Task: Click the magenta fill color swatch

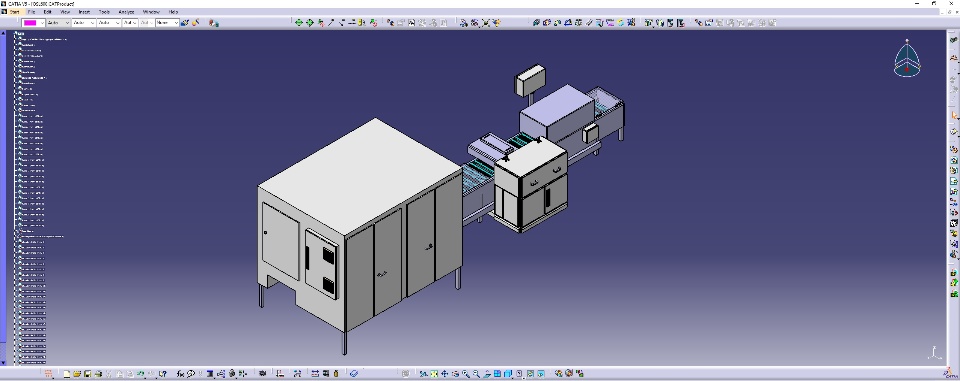Action: click(30, 23)
